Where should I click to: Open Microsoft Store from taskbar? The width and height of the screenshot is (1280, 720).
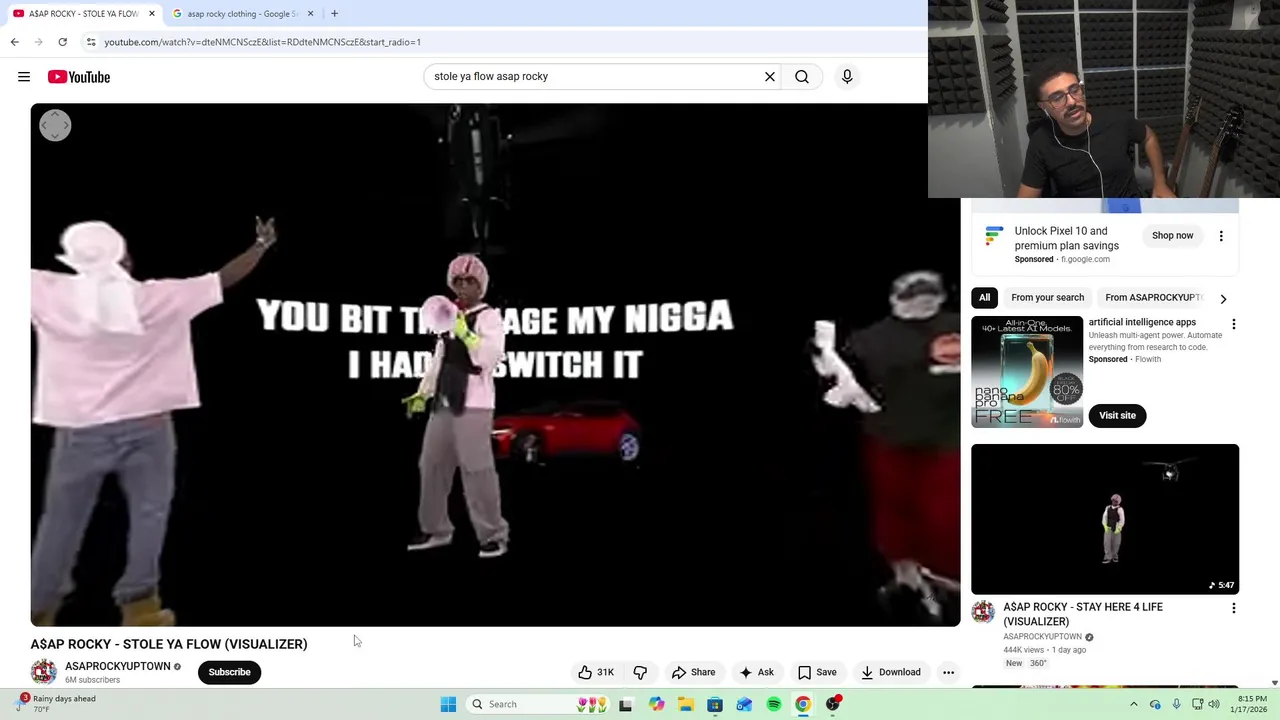click(715, 704)
